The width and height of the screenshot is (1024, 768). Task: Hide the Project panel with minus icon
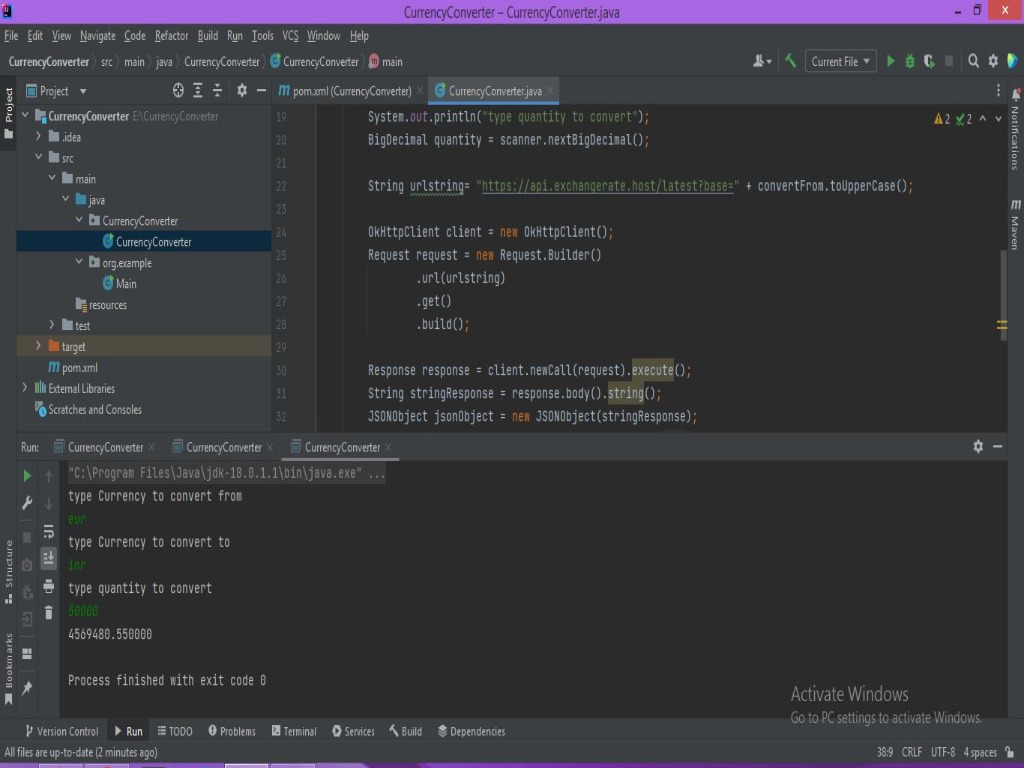click(261, 91)
